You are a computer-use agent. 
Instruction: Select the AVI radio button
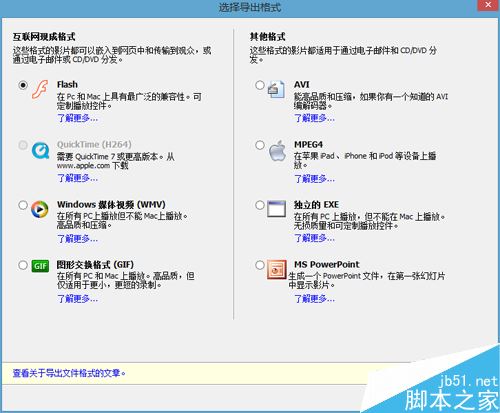(260, 85)
